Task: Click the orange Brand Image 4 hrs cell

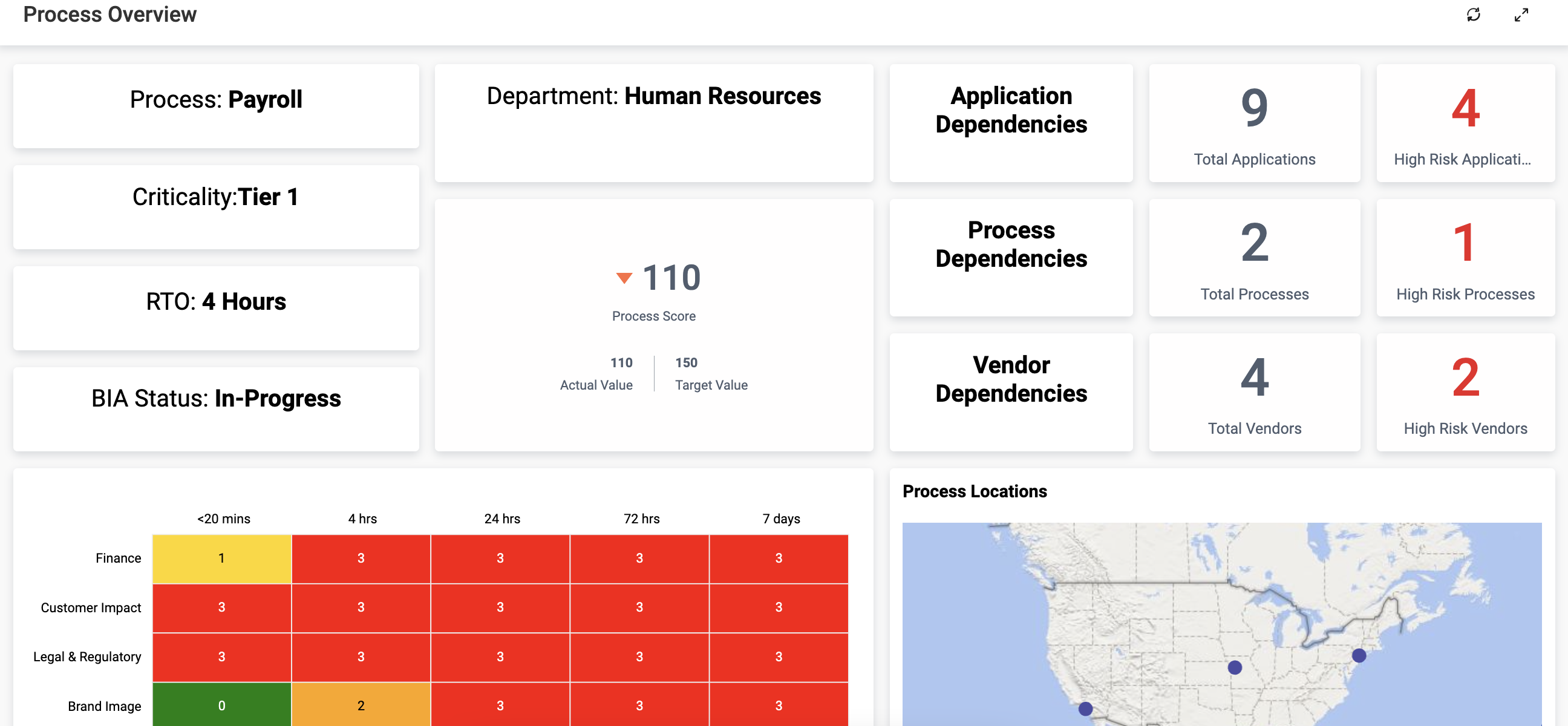Action: pos(361,705)
